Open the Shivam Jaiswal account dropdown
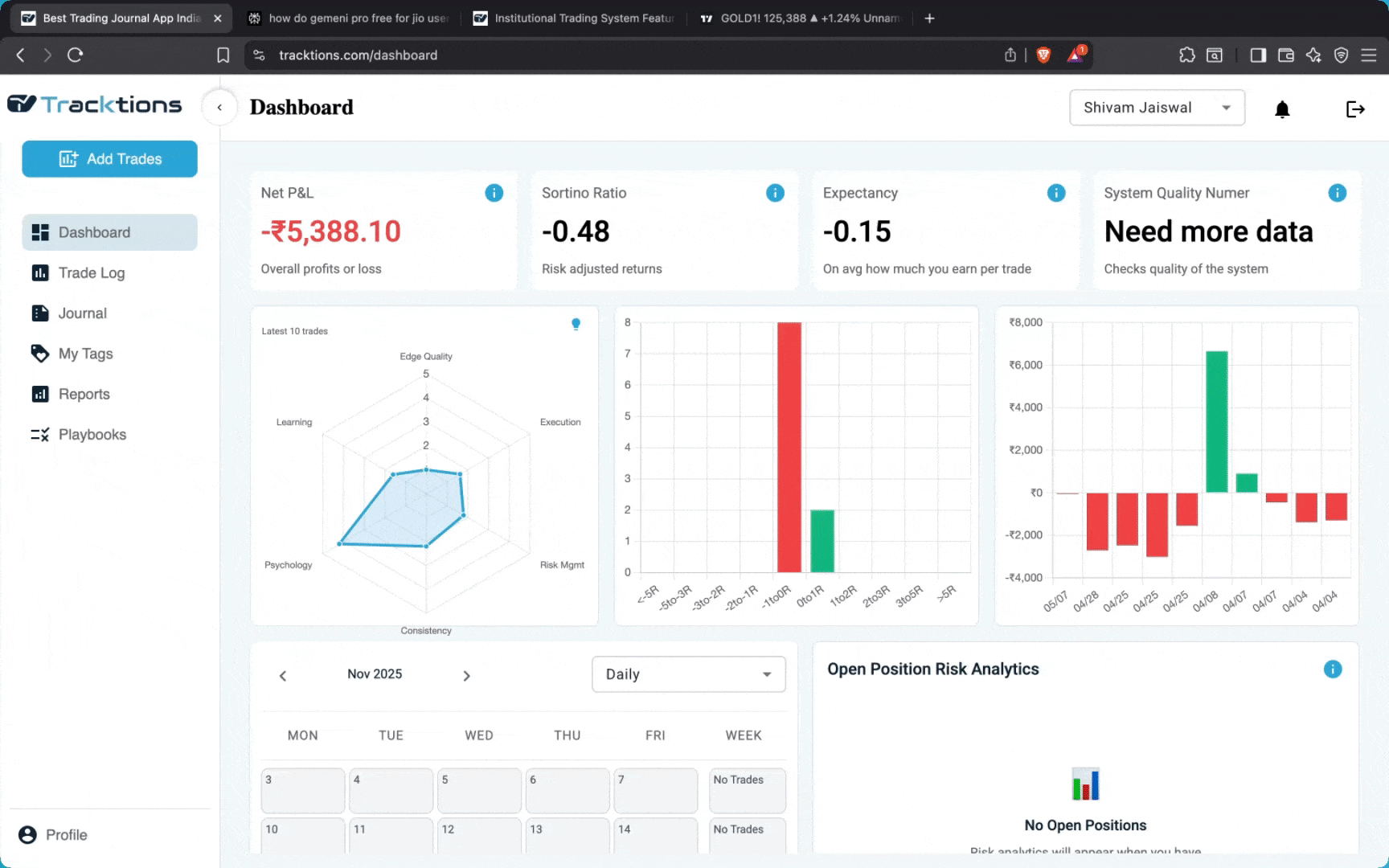The image size is (1389, 868). pyautogui.click(x=1156, y=107)
